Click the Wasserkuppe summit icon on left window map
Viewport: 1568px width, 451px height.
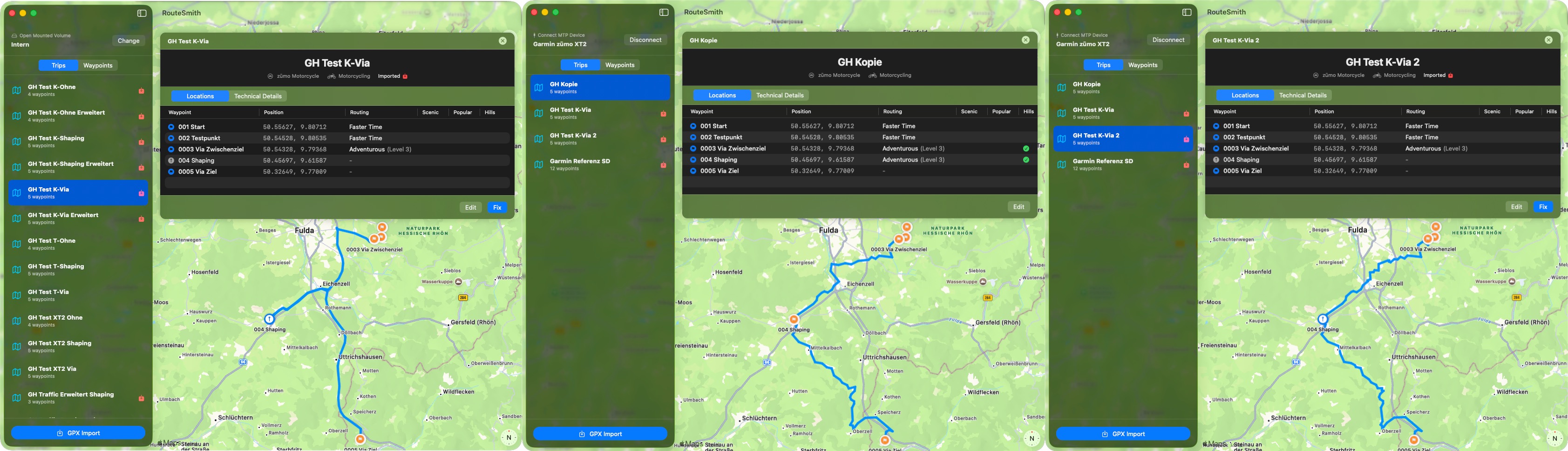click(x=458, y=282)
